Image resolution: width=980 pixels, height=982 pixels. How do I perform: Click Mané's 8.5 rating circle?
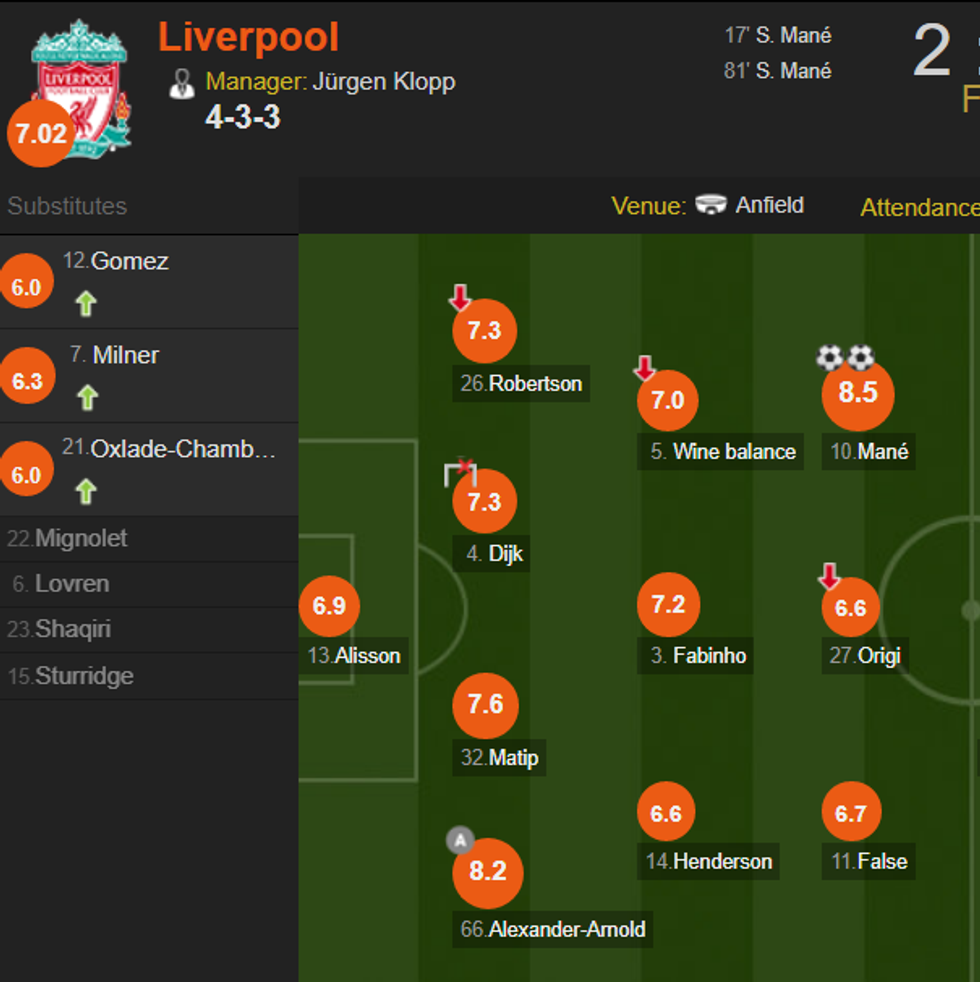pos(857,393)
